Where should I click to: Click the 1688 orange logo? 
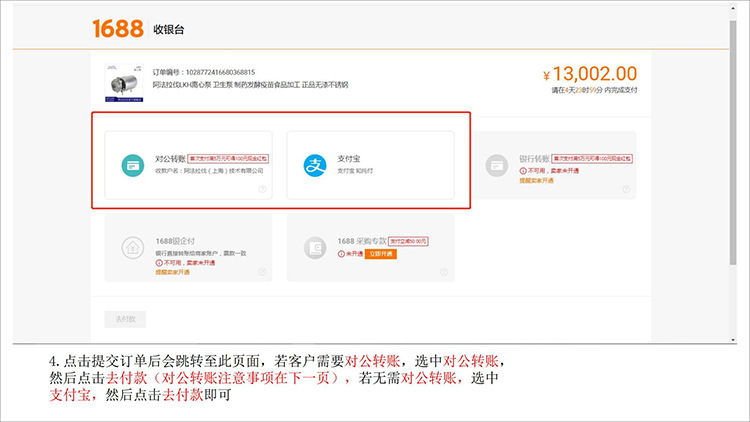[x=118, y=29]
